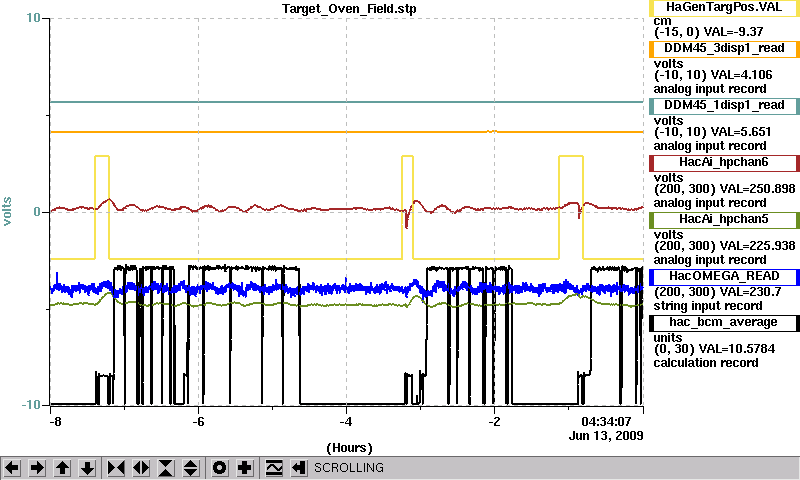
Task: Zoom in vertically with the hourglass-shaped icon
Action: coord(166,468)
